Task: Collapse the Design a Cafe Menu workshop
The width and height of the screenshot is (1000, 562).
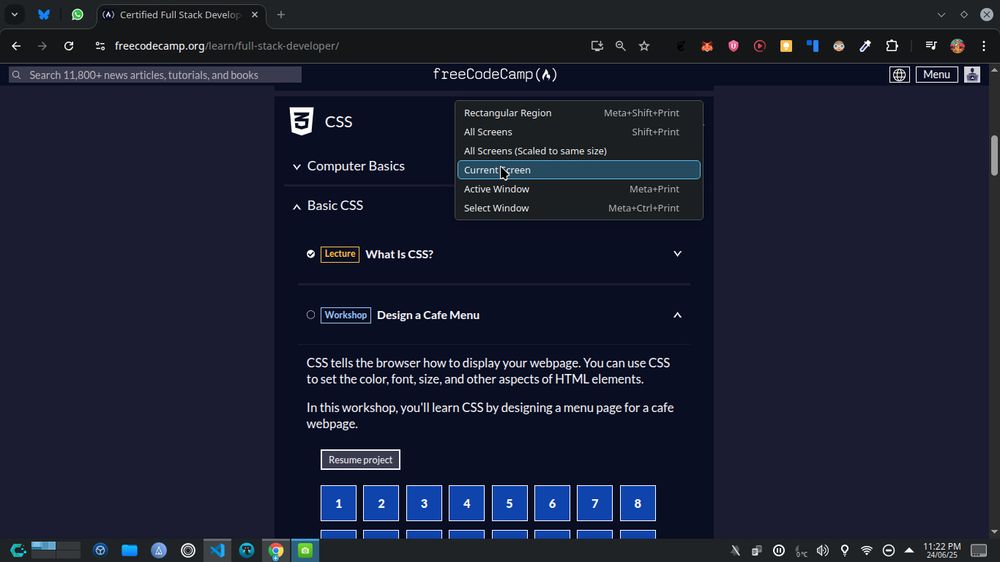Action: click(x=677, y=315)
